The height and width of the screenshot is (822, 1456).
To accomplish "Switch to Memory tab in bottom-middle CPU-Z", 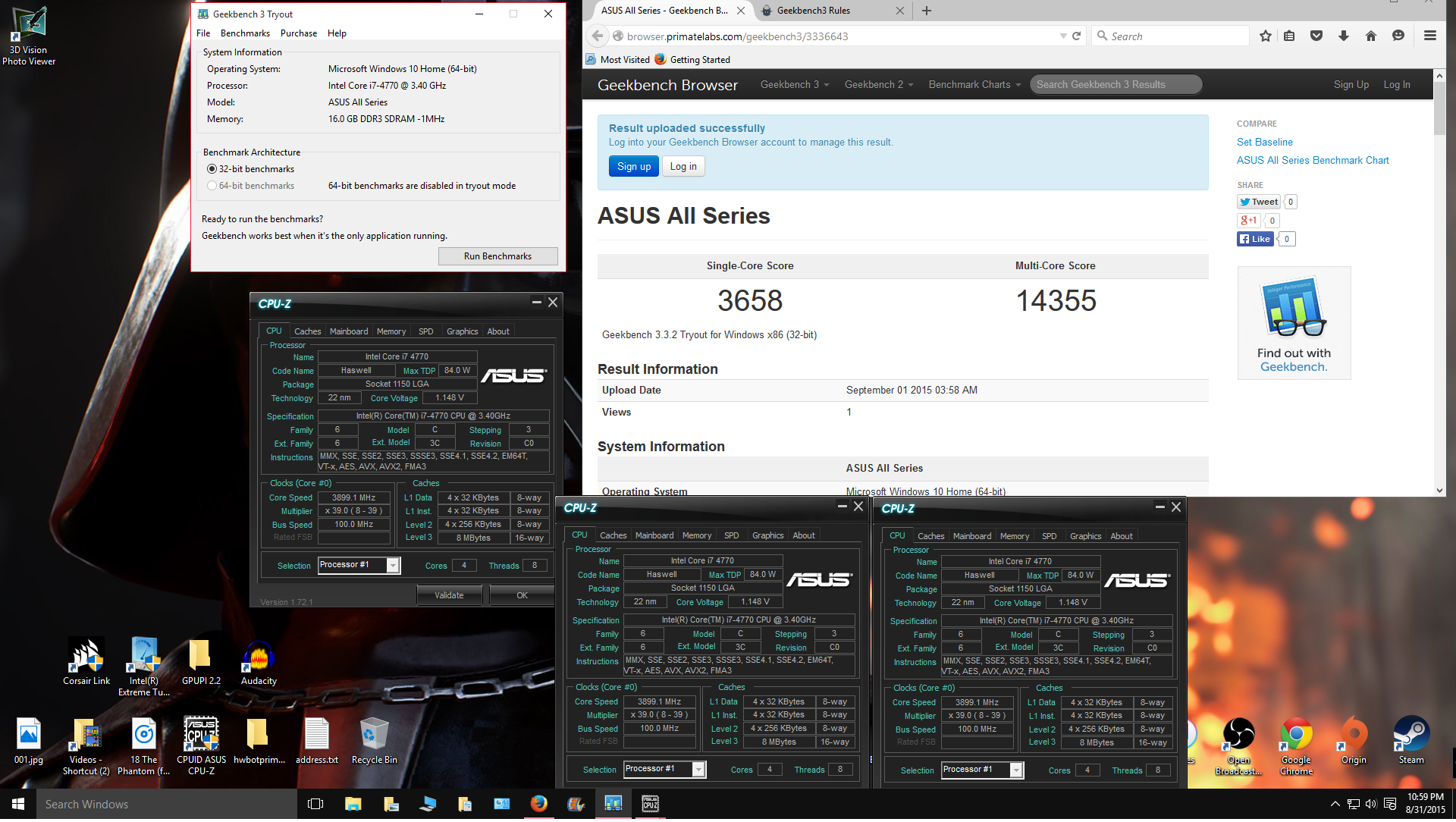I will [697, 535].
